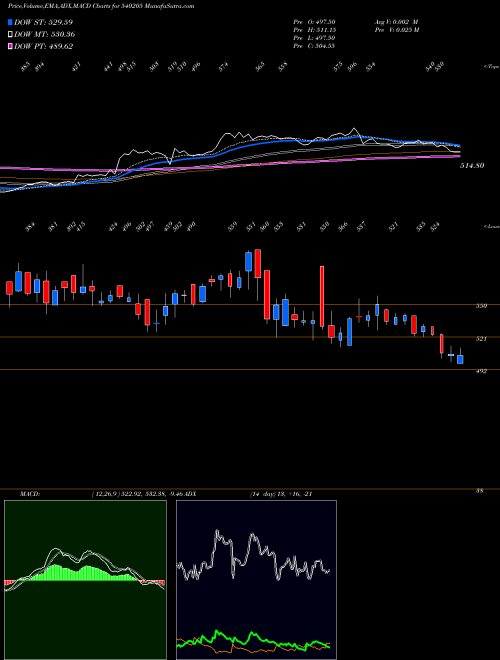Click the Tops label at upper right
Screen dimensions: 500x660
(492, 67)
